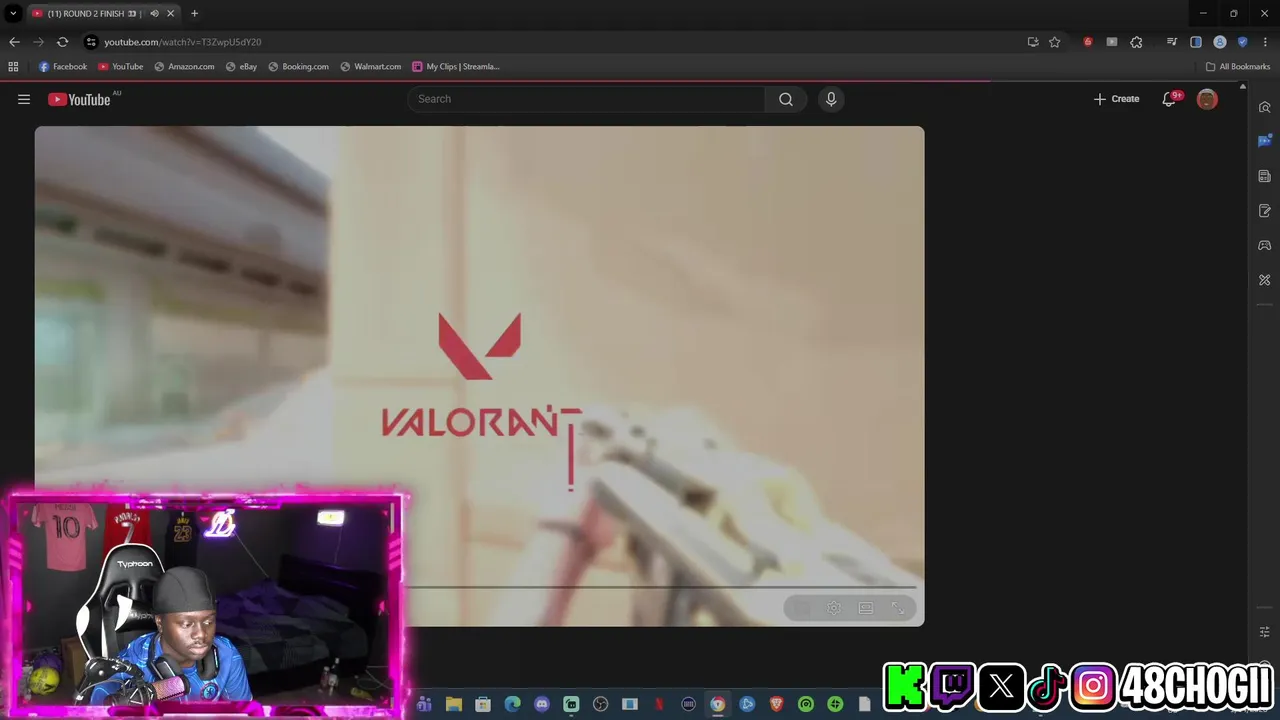Open sidebar customize sliders icon
1280x720 pixels.
pos(1264,632)
